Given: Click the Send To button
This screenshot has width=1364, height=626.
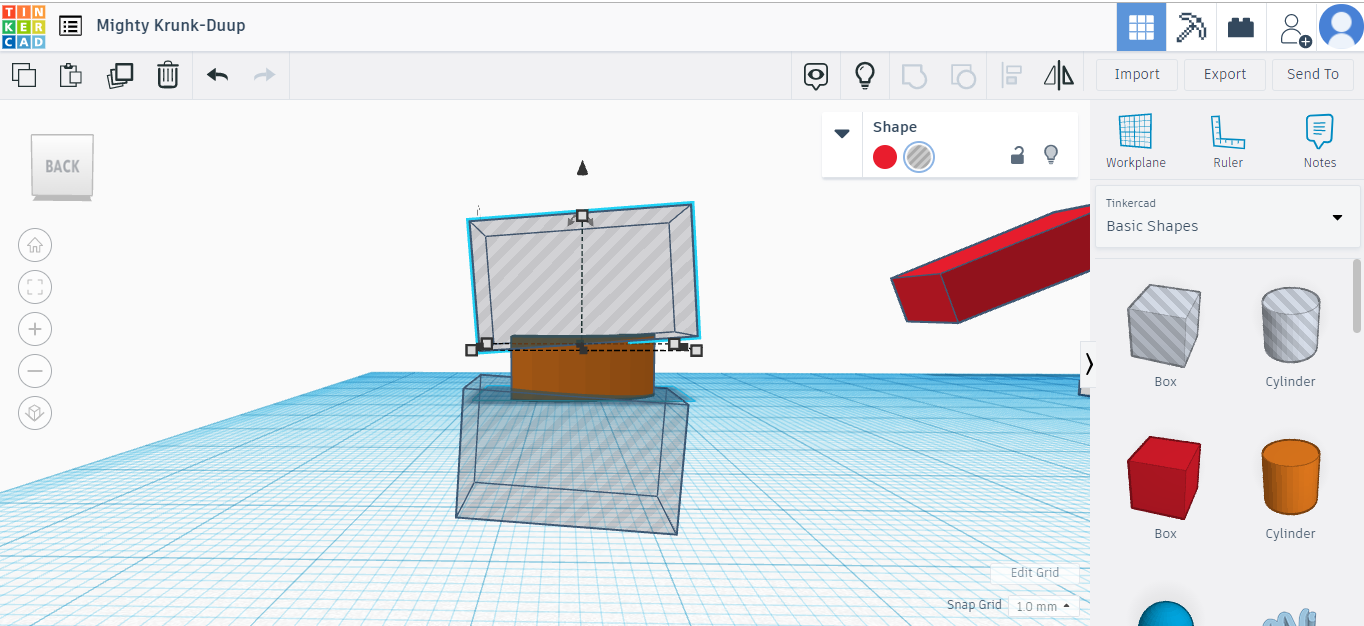Looking at the screenshot, I should 1313,74.
